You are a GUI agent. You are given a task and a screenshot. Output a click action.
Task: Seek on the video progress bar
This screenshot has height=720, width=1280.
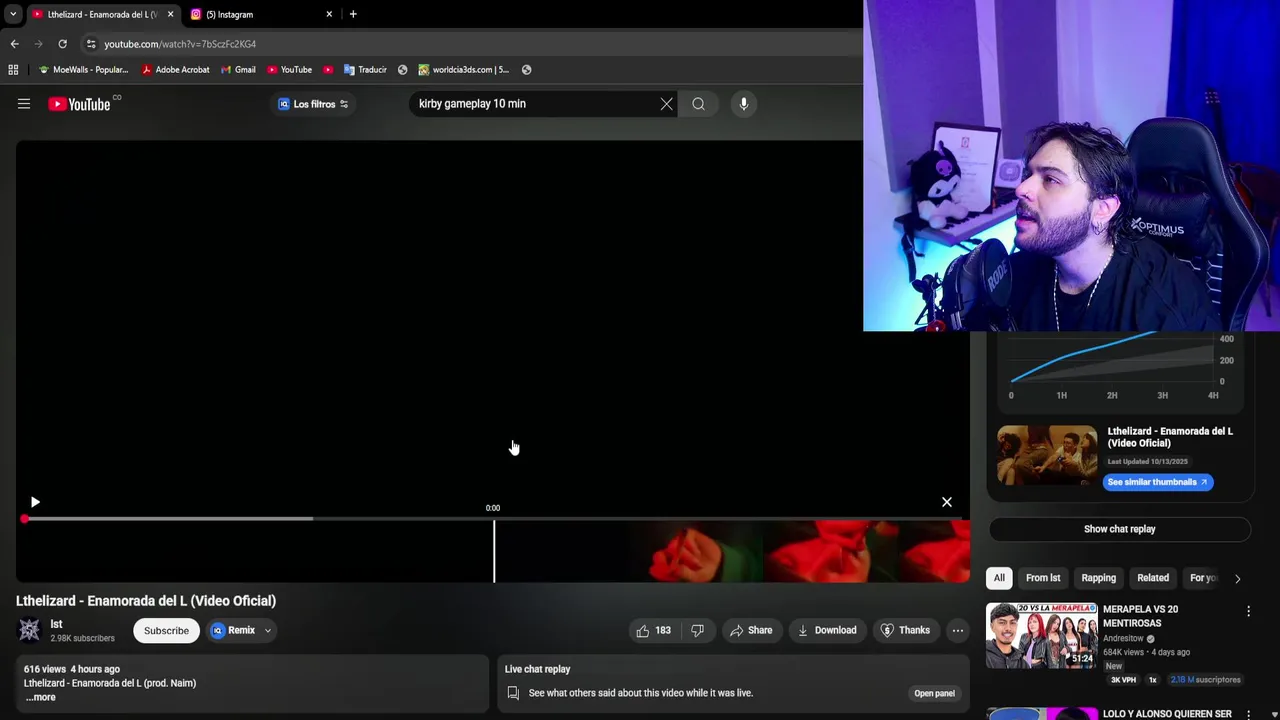(493, 519)
